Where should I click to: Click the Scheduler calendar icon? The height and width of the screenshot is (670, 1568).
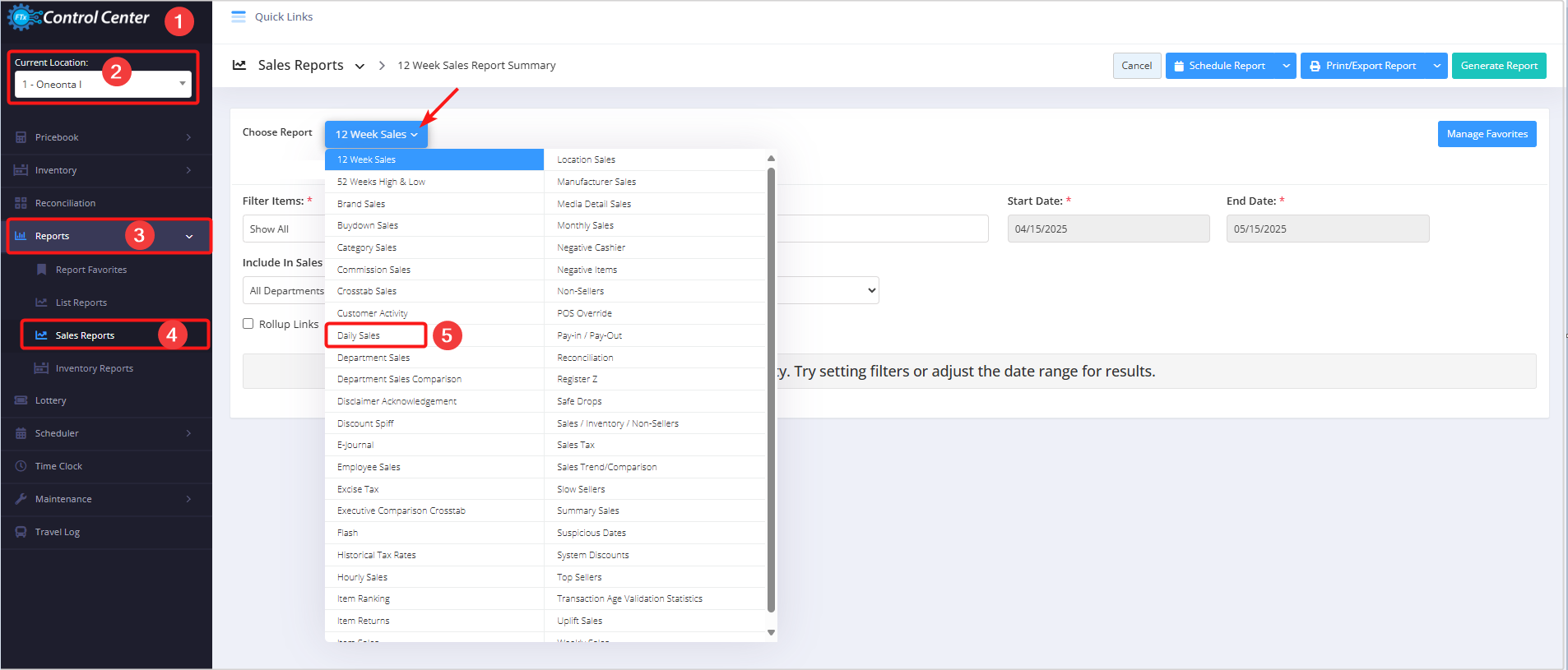click(21, 433)
